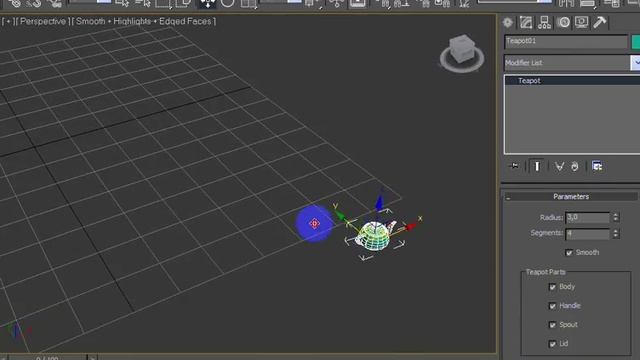Toggle the 3D Snaps icon
Viewport: 640px width, 360px height.
383,4
